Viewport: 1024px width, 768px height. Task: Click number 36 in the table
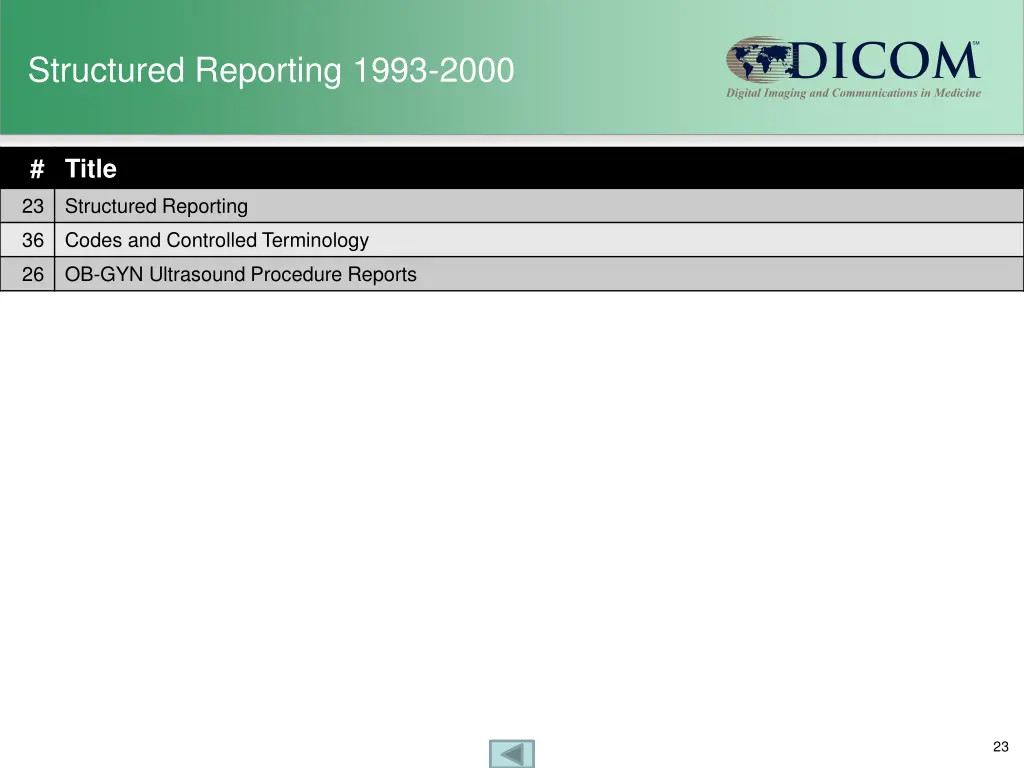(x=33, y=241)
